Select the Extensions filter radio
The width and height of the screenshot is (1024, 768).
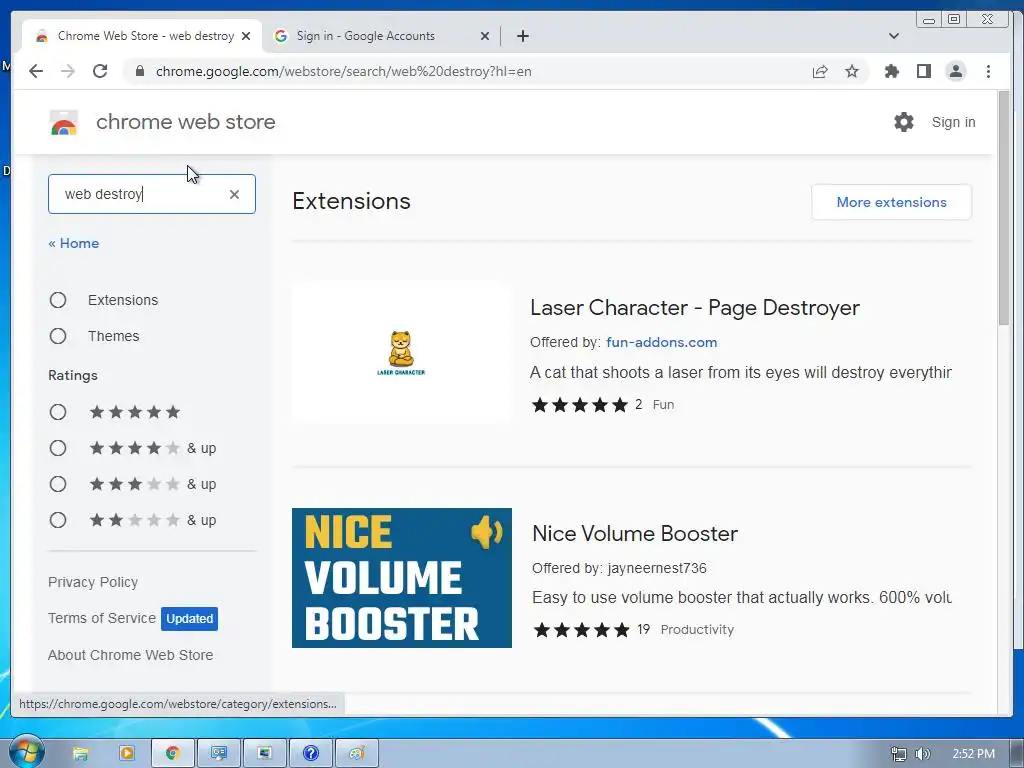58,300
